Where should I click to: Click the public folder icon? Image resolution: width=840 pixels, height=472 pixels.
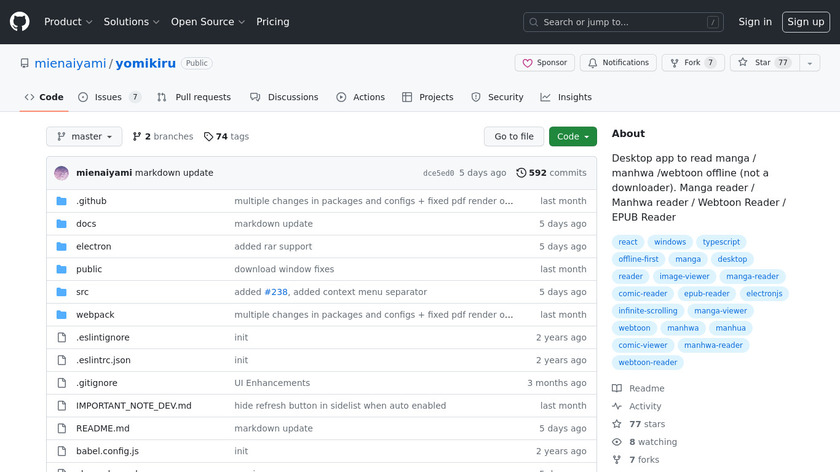(62, 269)
